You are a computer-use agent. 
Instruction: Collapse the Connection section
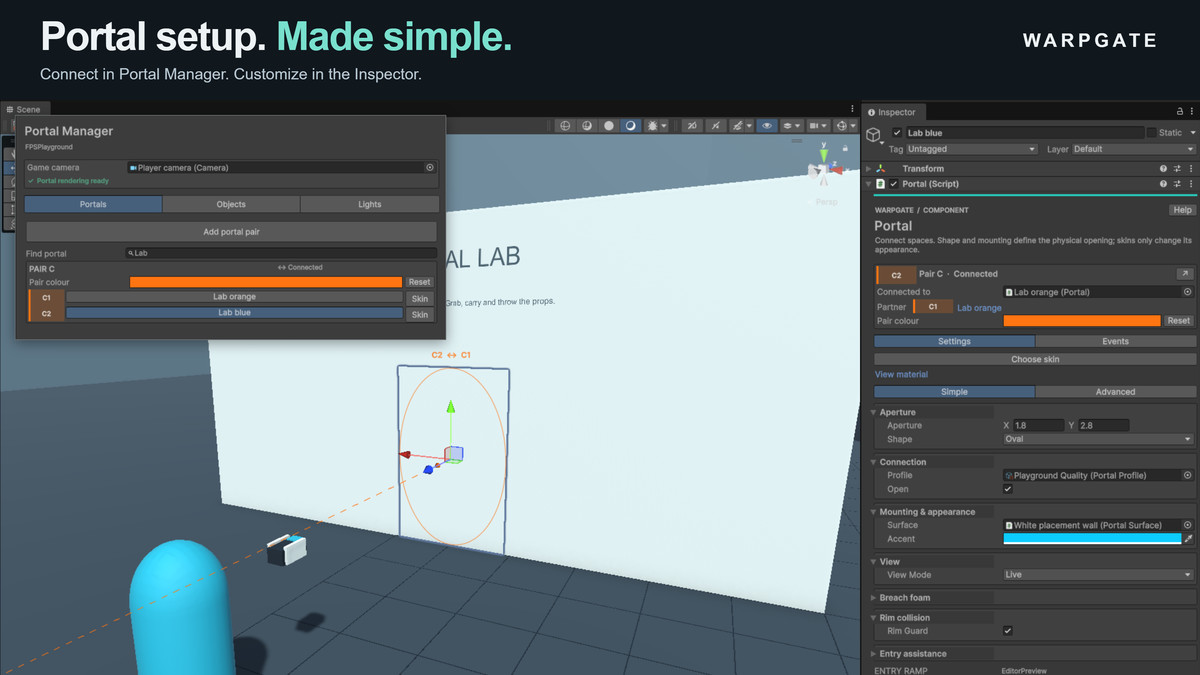(x=874, y=462)
